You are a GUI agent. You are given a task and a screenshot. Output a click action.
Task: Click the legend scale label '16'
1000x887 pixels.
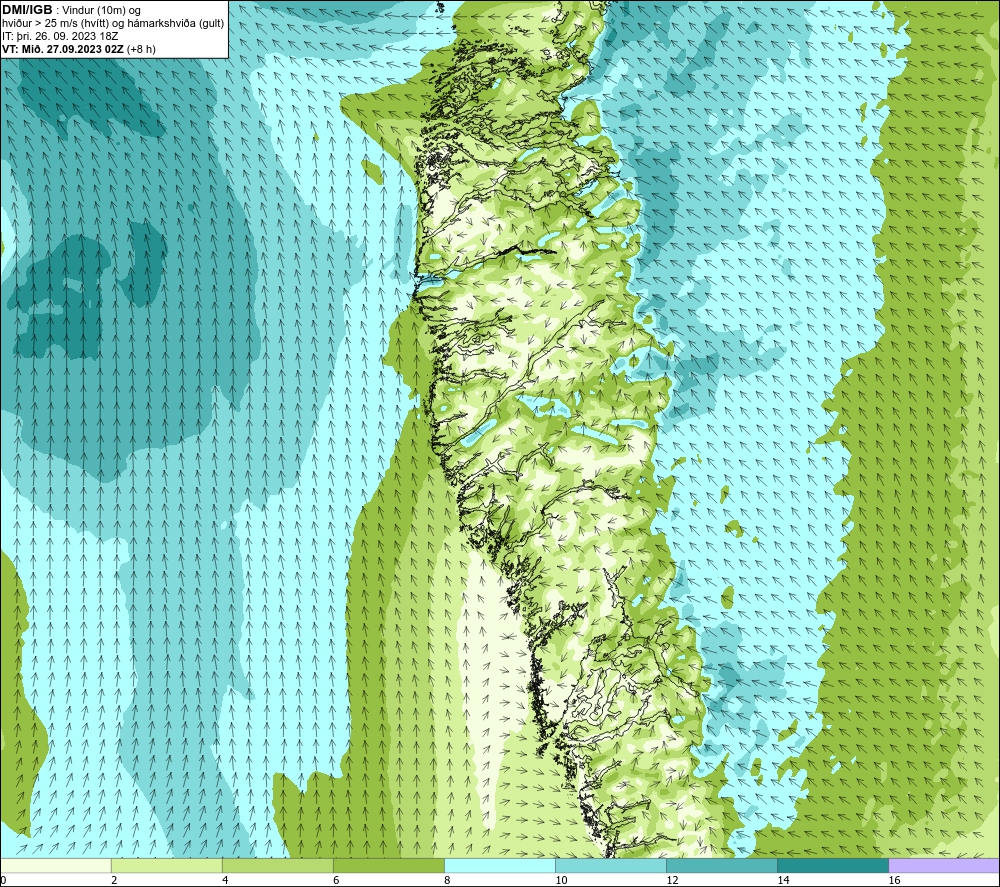(894, 880)
